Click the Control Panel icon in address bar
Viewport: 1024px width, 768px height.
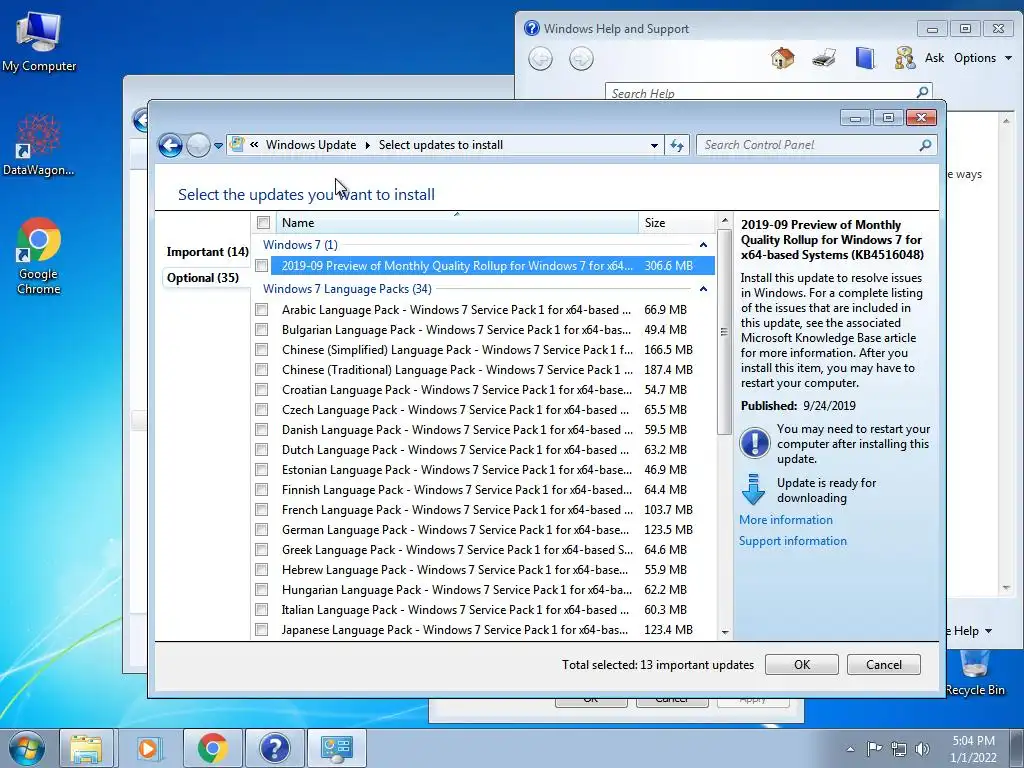pyautogui.click(x=237, y=144)
